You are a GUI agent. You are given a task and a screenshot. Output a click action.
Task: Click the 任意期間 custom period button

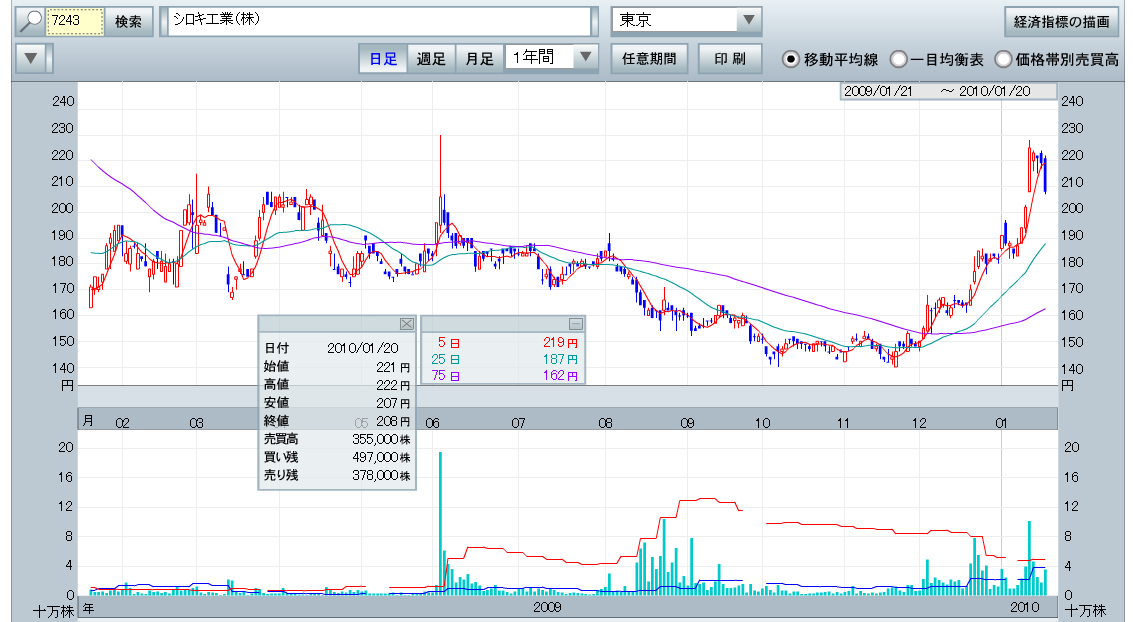click(649, 59)
